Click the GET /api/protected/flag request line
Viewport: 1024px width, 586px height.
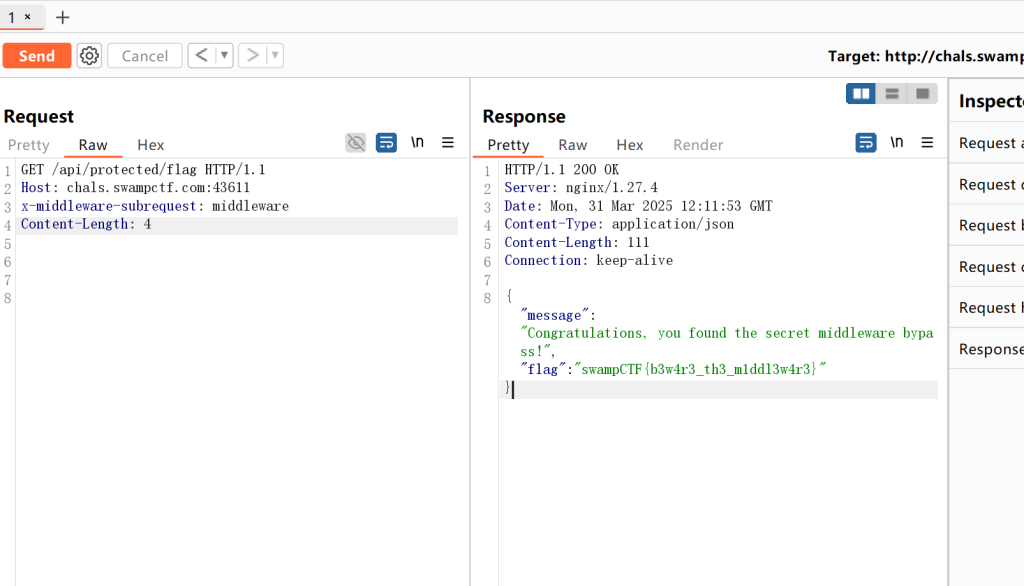(x=143, y=170)
